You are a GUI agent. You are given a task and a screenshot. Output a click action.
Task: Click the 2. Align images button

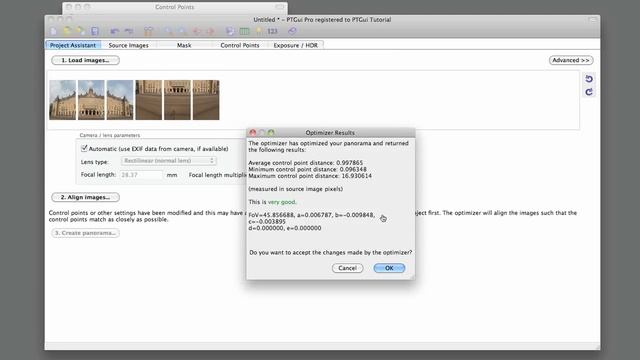tap(85, 198)
